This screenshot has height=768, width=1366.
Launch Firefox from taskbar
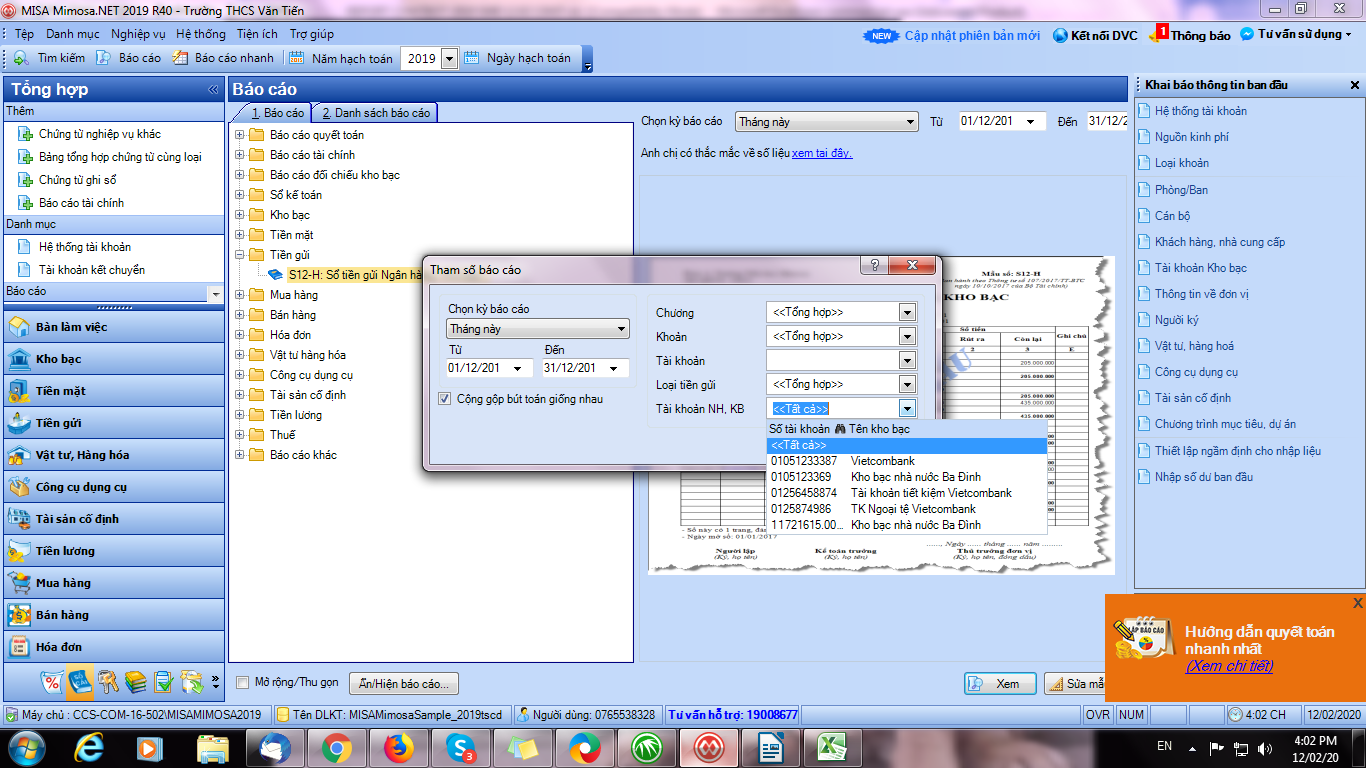[398, 748]
